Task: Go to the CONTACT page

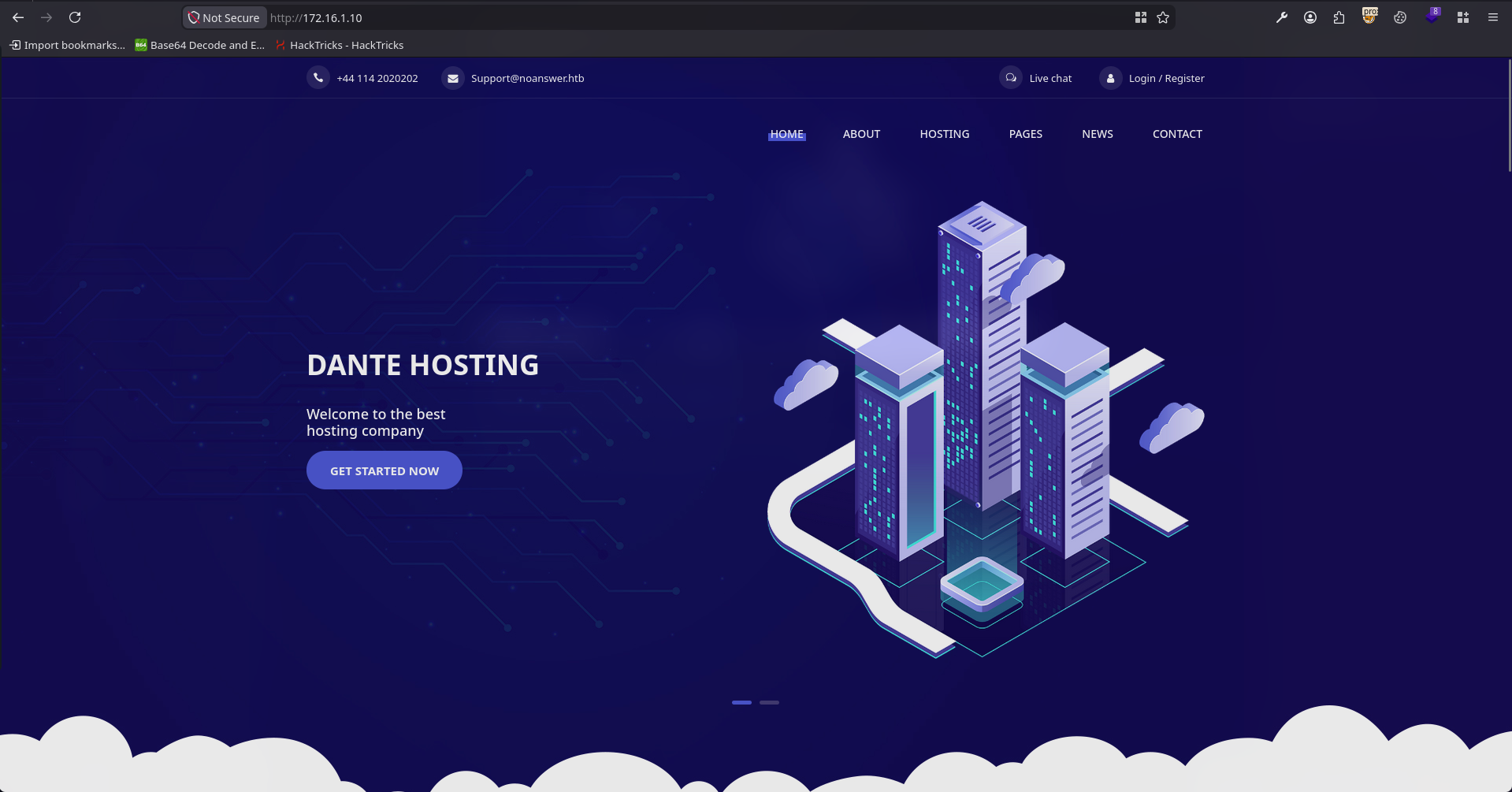Action: click(x=1177, y=134)
